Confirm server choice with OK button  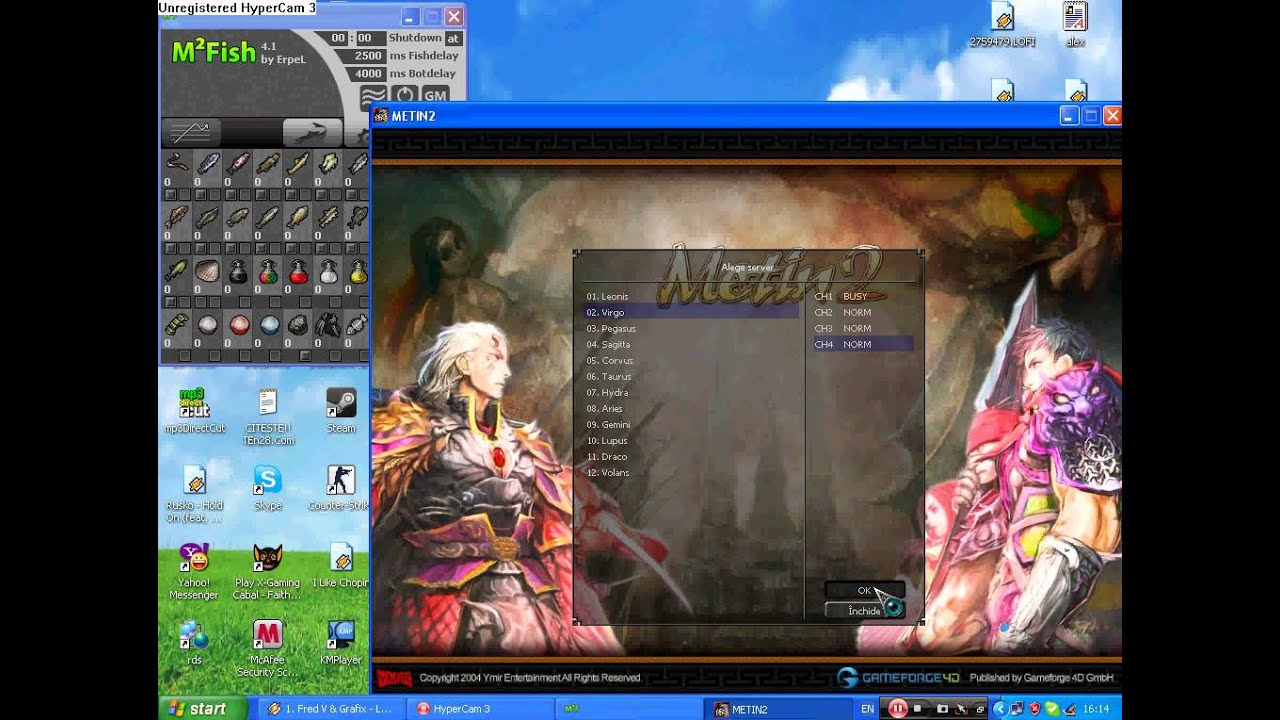tap(864, 590)
